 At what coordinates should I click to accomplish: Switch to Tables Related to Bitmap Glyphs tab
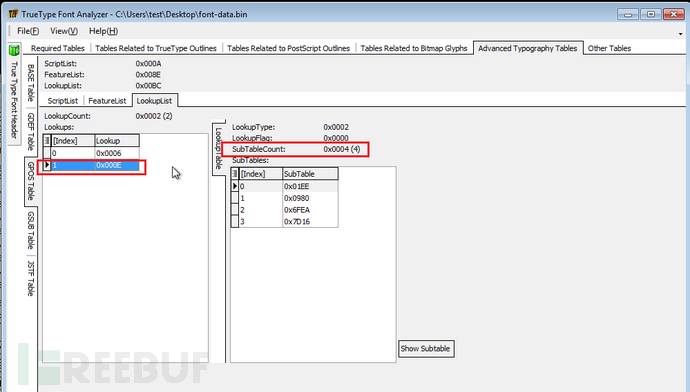point(414,48)
